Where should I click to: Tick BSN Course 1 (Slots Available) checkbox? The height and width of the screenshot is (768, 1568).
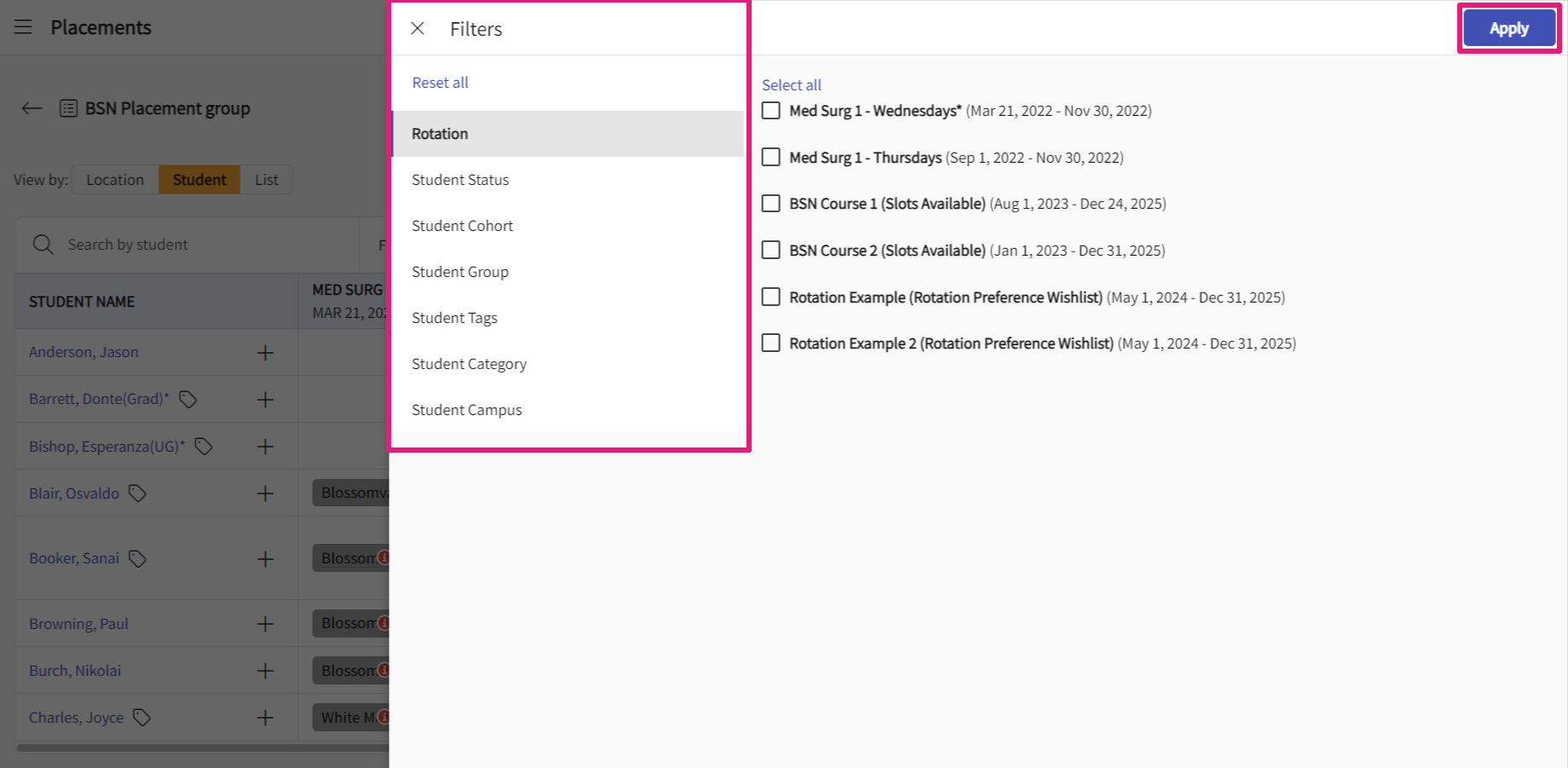[771, 204]
